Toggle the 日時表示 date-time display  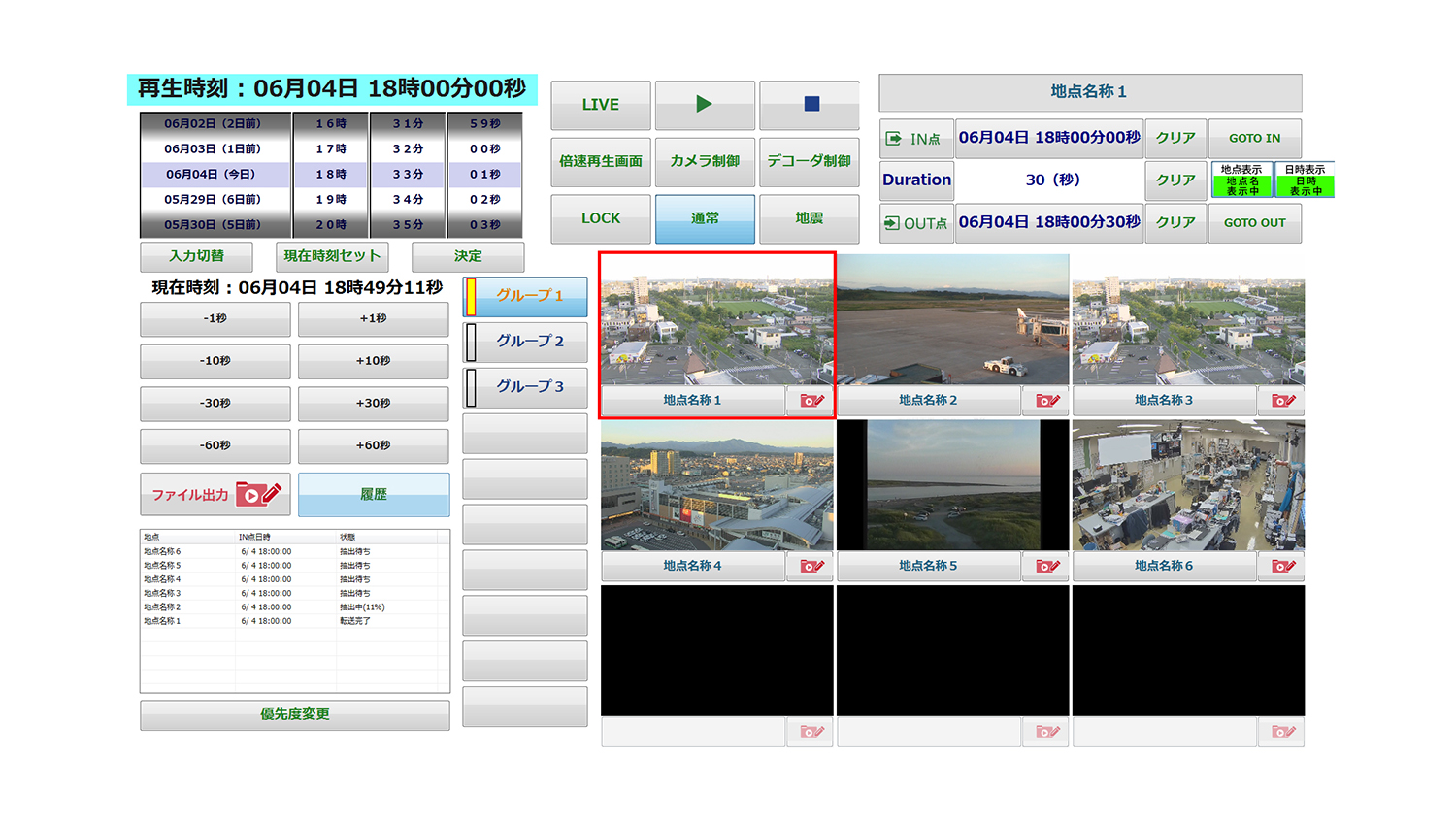click(1305, 180)
